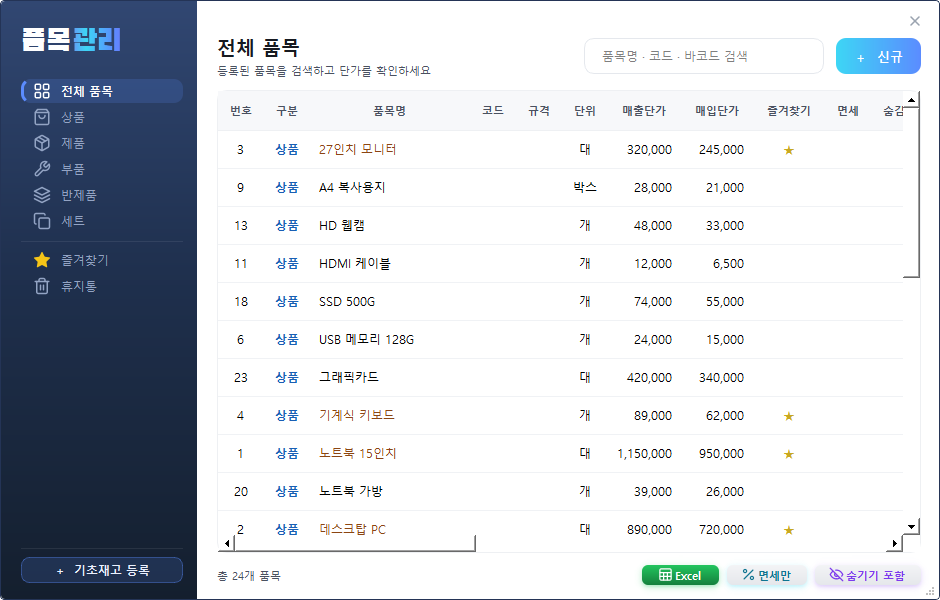The width and height of the screenshot is (940, 600).
Task: Click the 상품 type cell for HD 웹캠
Action: tap(287, 225)
